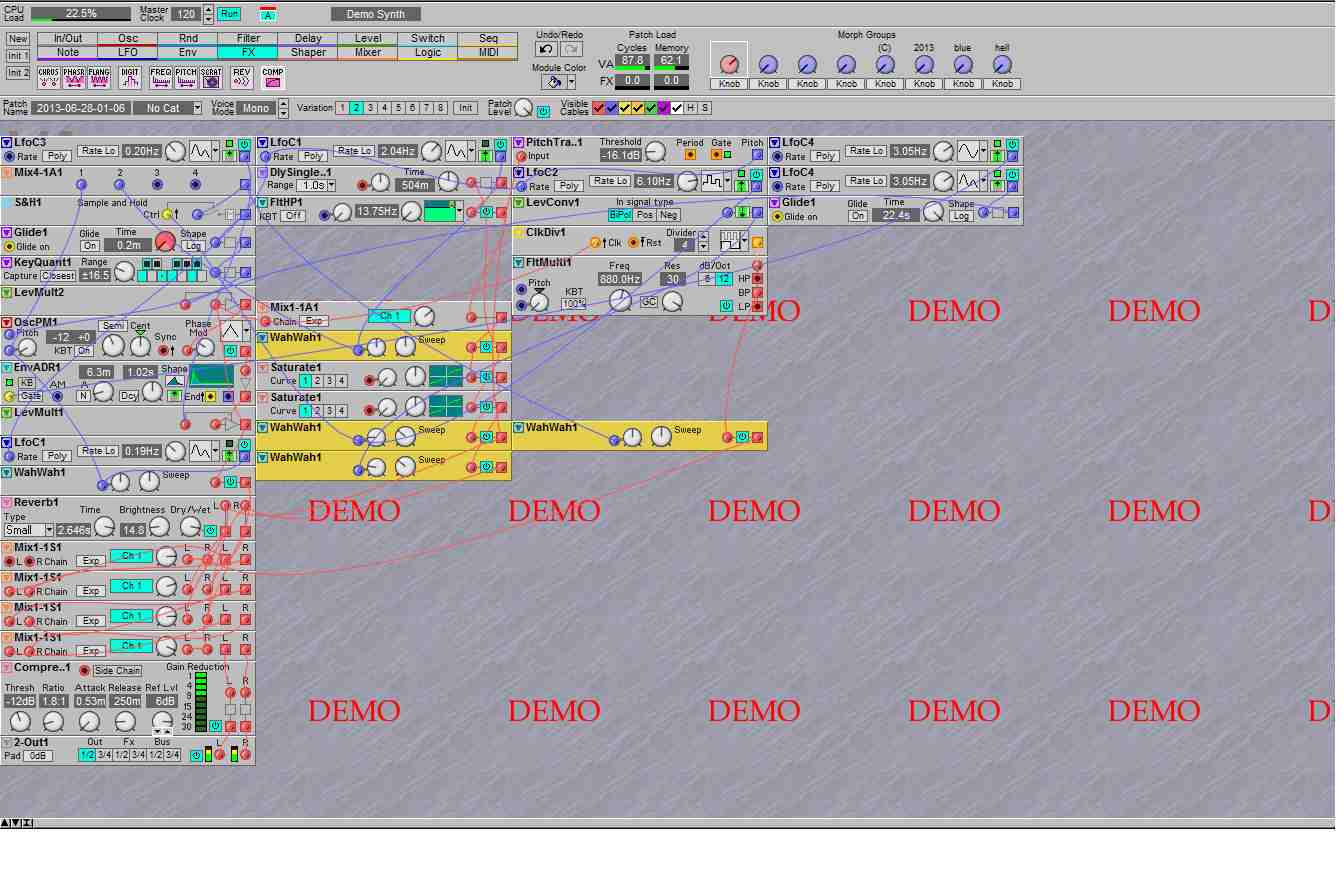The image size is (1343, 875).
Task: Add a Reverb module icon
Action: 241,76
